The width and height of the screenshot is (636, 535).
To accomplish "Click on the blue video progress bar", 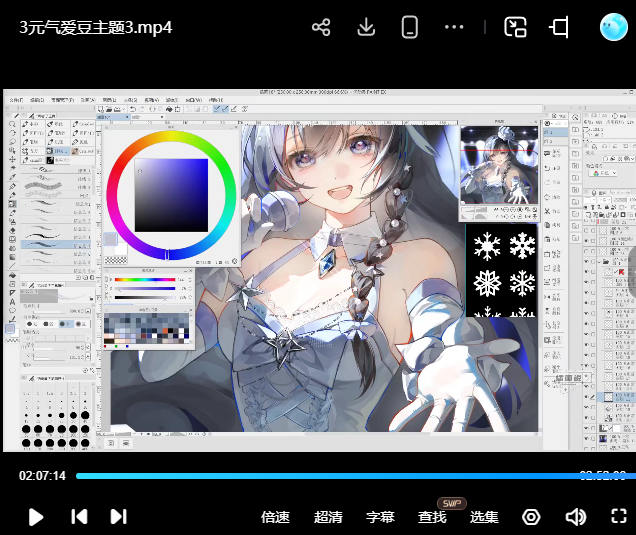I will (356, 476).
